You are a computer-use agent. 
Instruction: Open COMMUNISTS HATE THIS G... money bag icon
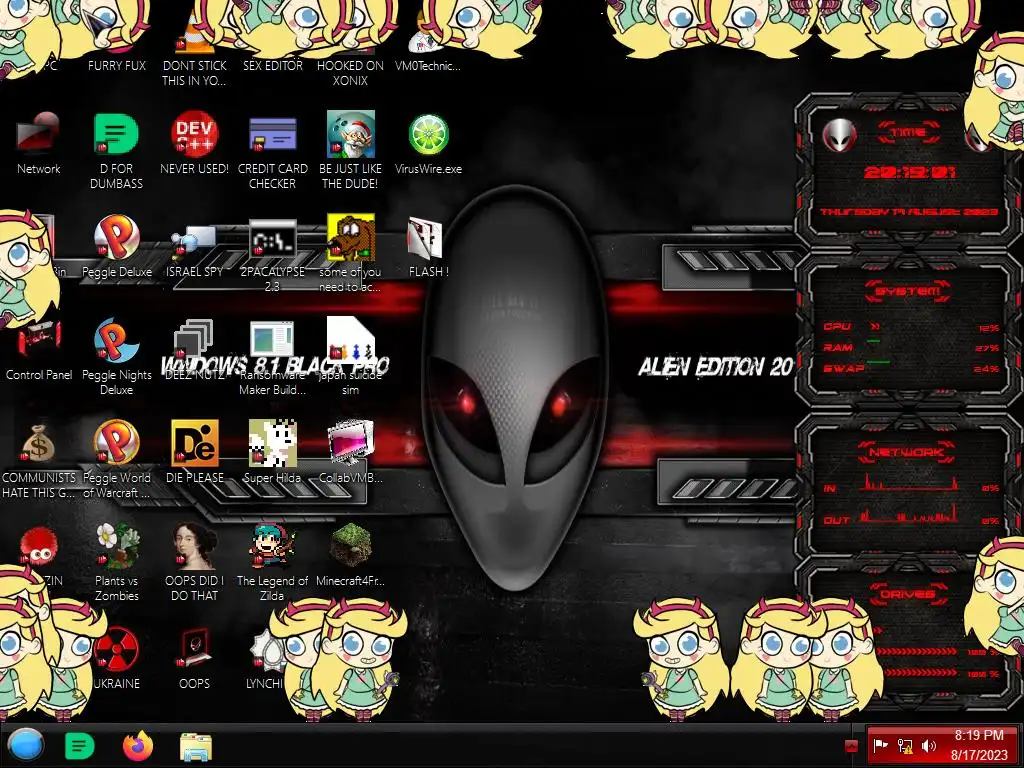pyautogui.click(x=39, y=460)
